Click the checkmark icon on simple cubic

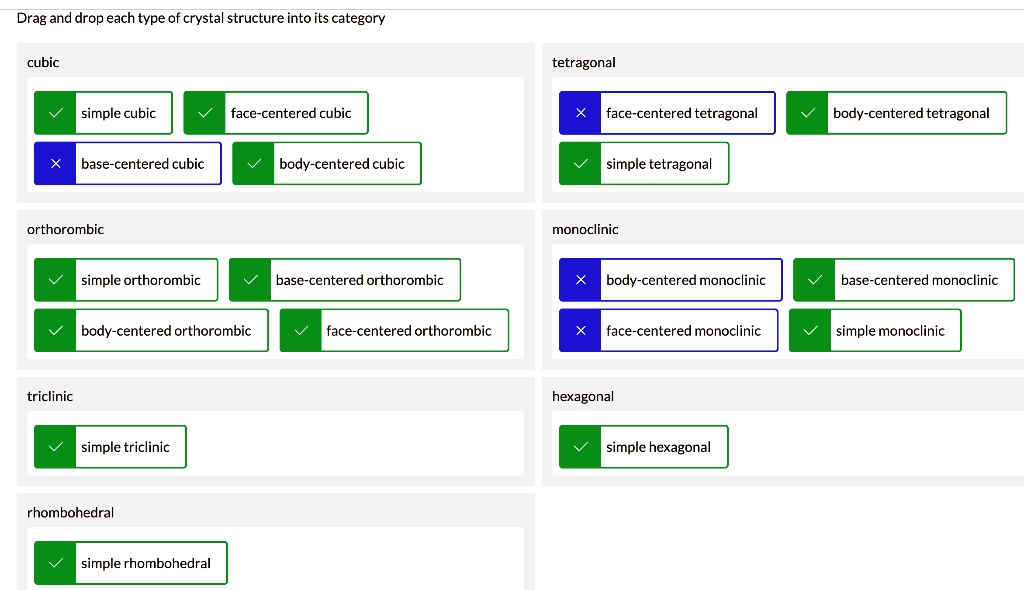56,113
